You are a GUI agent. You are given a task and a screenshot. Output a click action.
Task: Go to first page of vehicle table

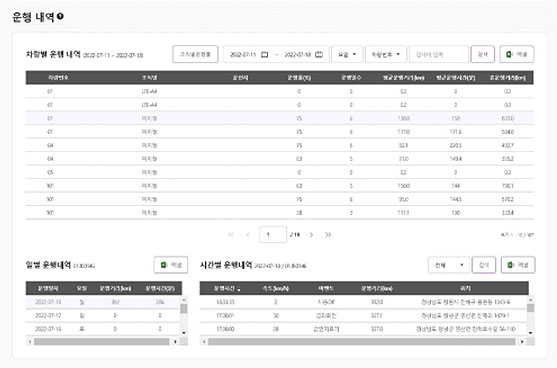(x=231, y=234)
